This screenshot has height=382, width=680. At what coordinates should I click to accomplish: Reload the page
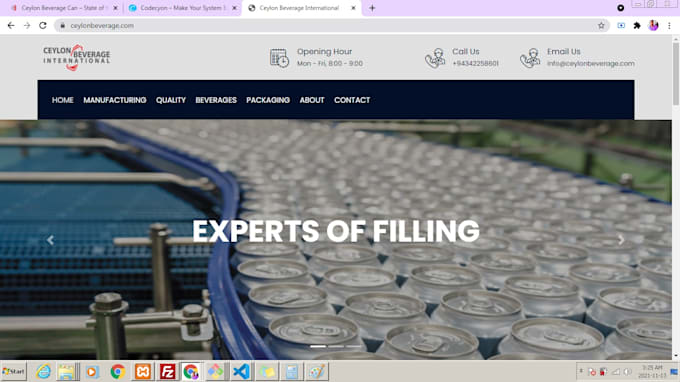point(42,26)
